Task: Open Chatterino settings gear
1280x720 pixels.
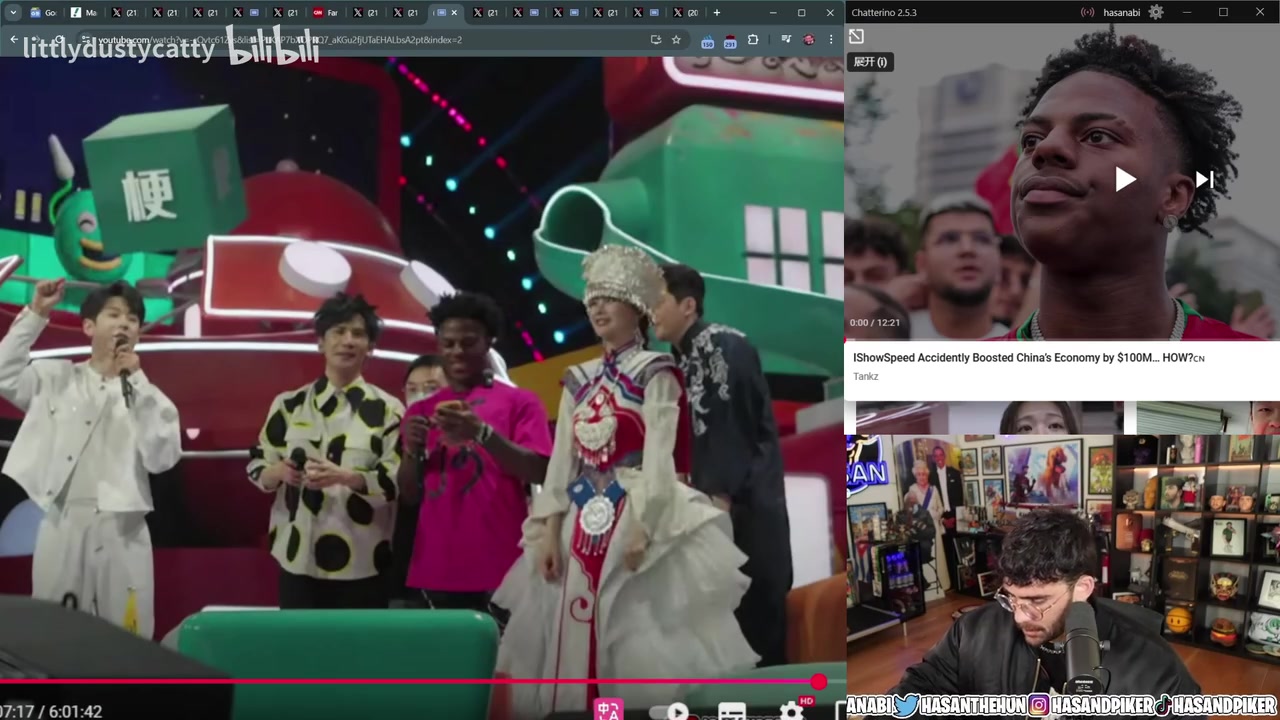Action: (x=1156, y=12)
